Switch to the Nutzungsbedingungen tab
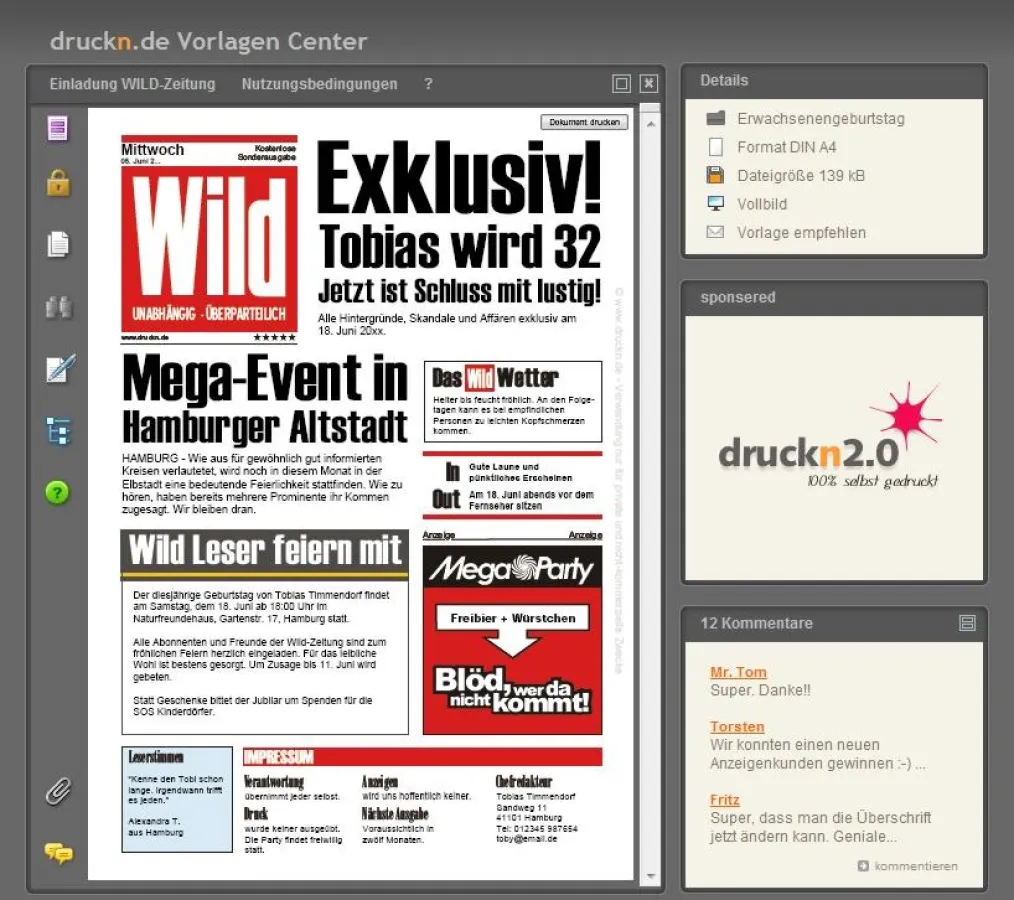Viewport: 1014px width, 900px height. [319, 84]
